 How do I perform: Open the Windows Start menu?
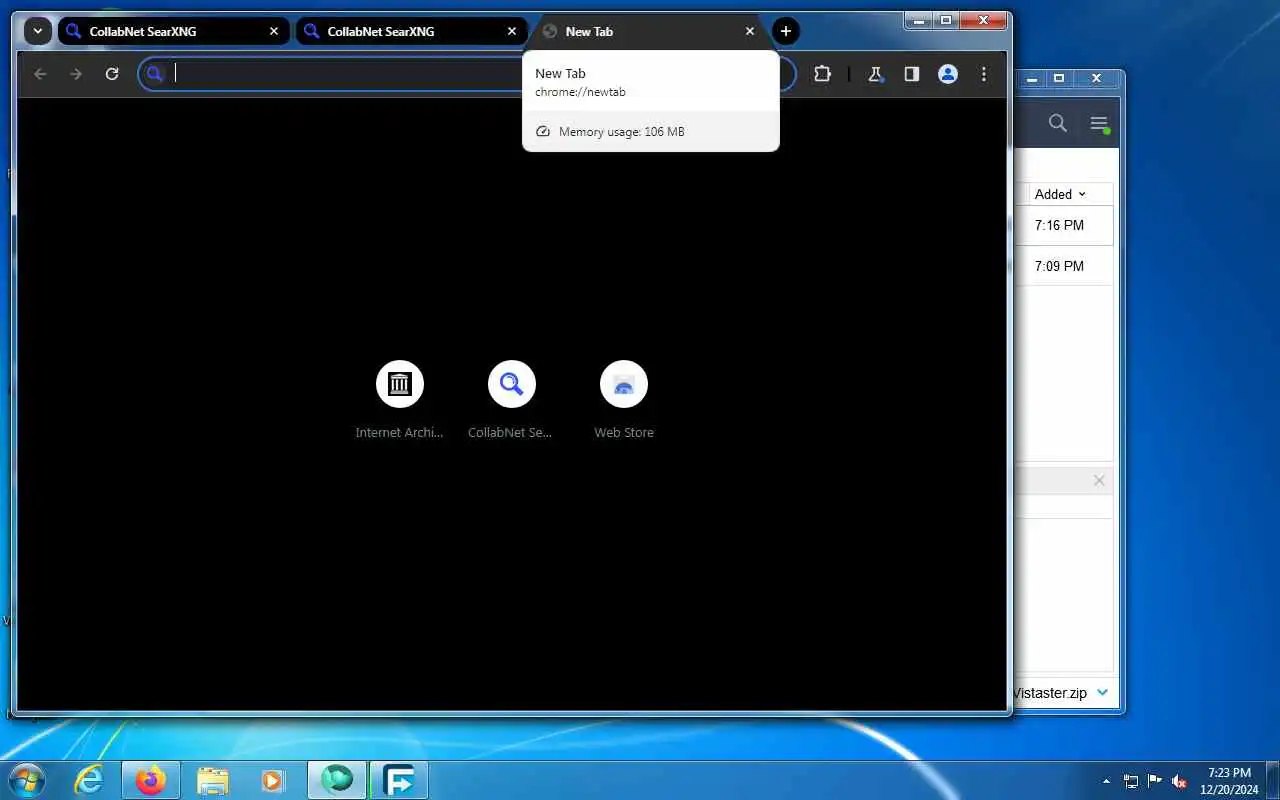(x=27, y=780)
